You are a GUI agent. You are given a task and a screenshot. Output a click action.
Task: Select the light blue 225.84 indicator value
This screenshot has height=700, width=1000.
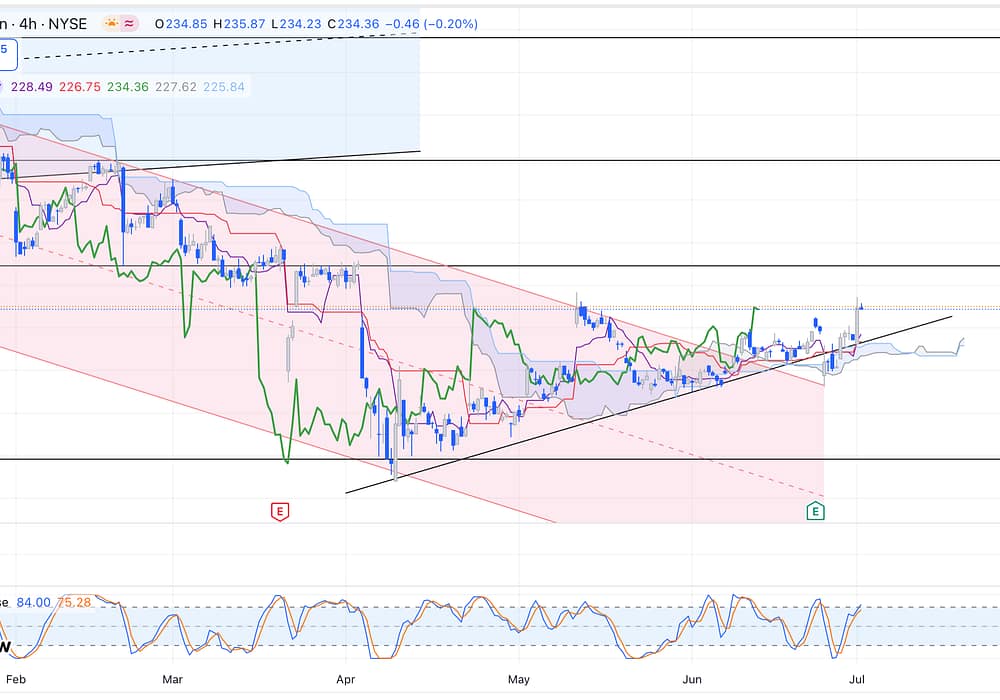[x=223, y=87]
